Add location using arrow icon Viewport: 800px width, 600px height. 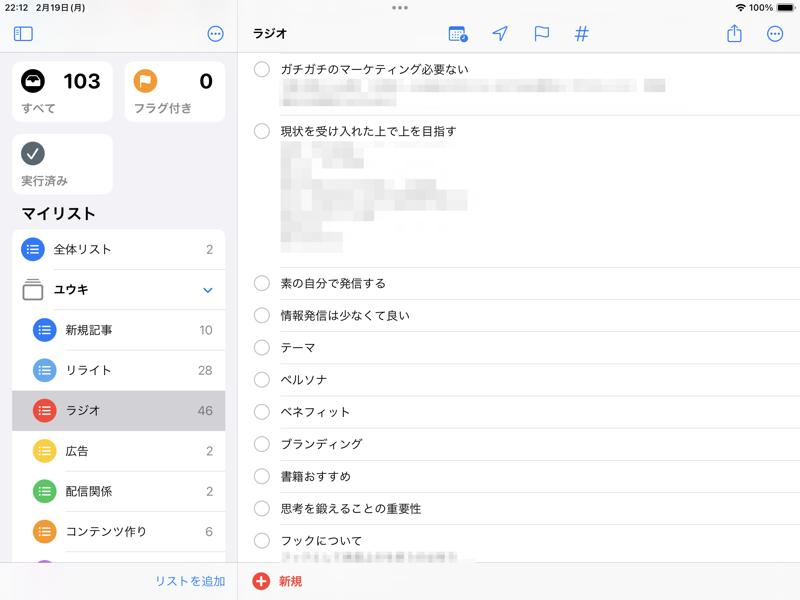tap(500, 34)
